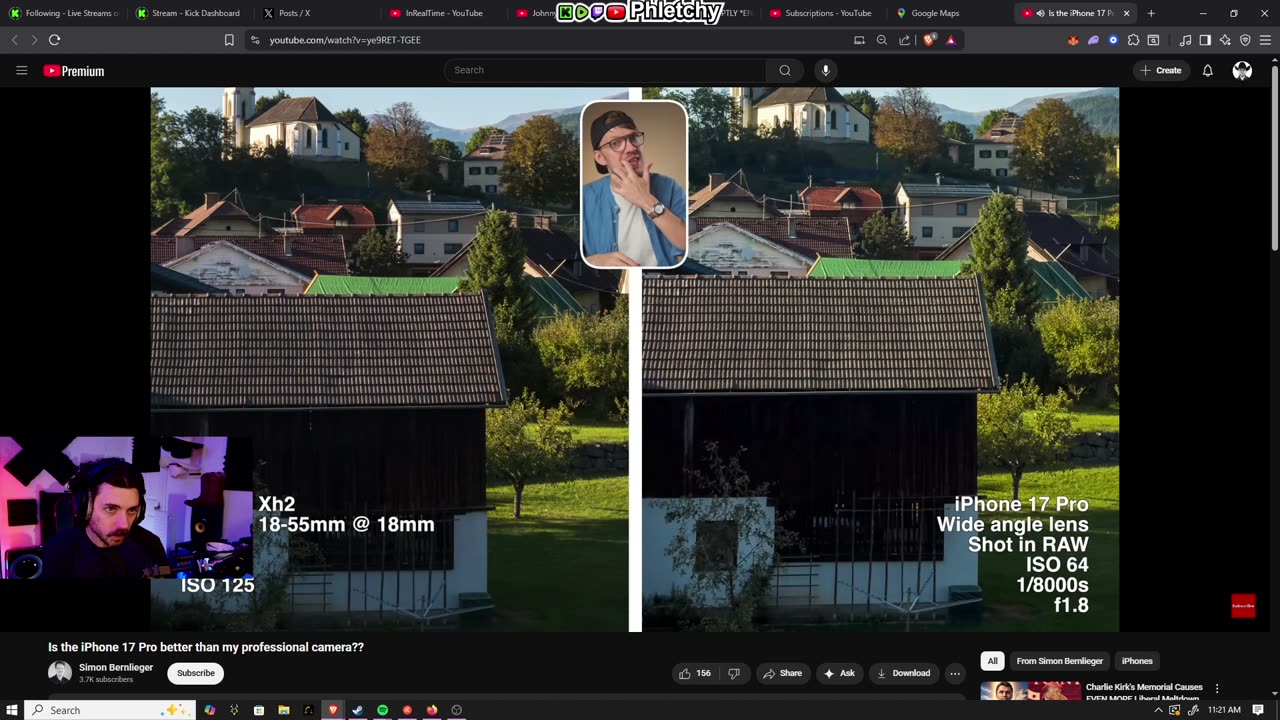
Task: Open the Windows Start menu
Action: click(12, 710)
